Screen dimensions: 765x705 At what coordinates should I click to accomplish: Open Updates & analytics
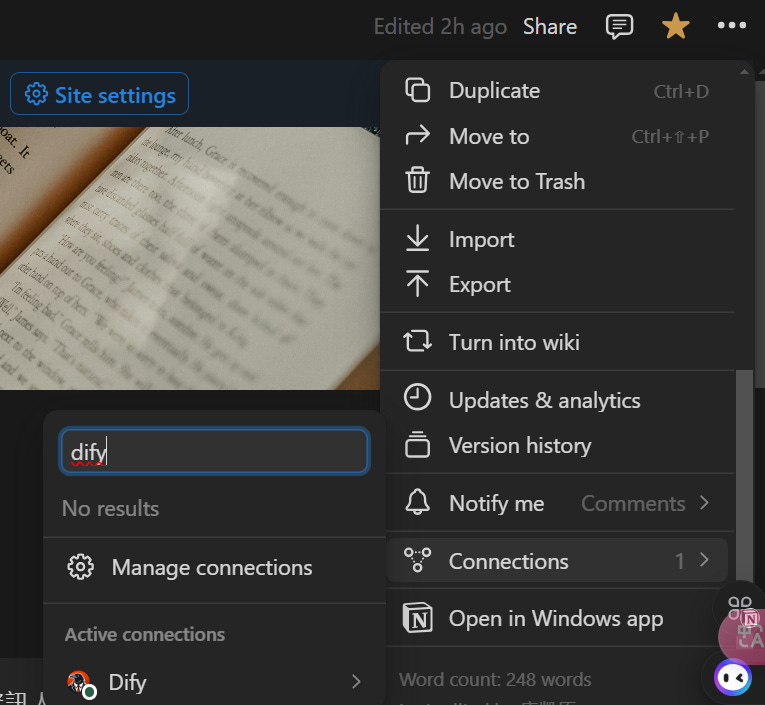[557, 400]
